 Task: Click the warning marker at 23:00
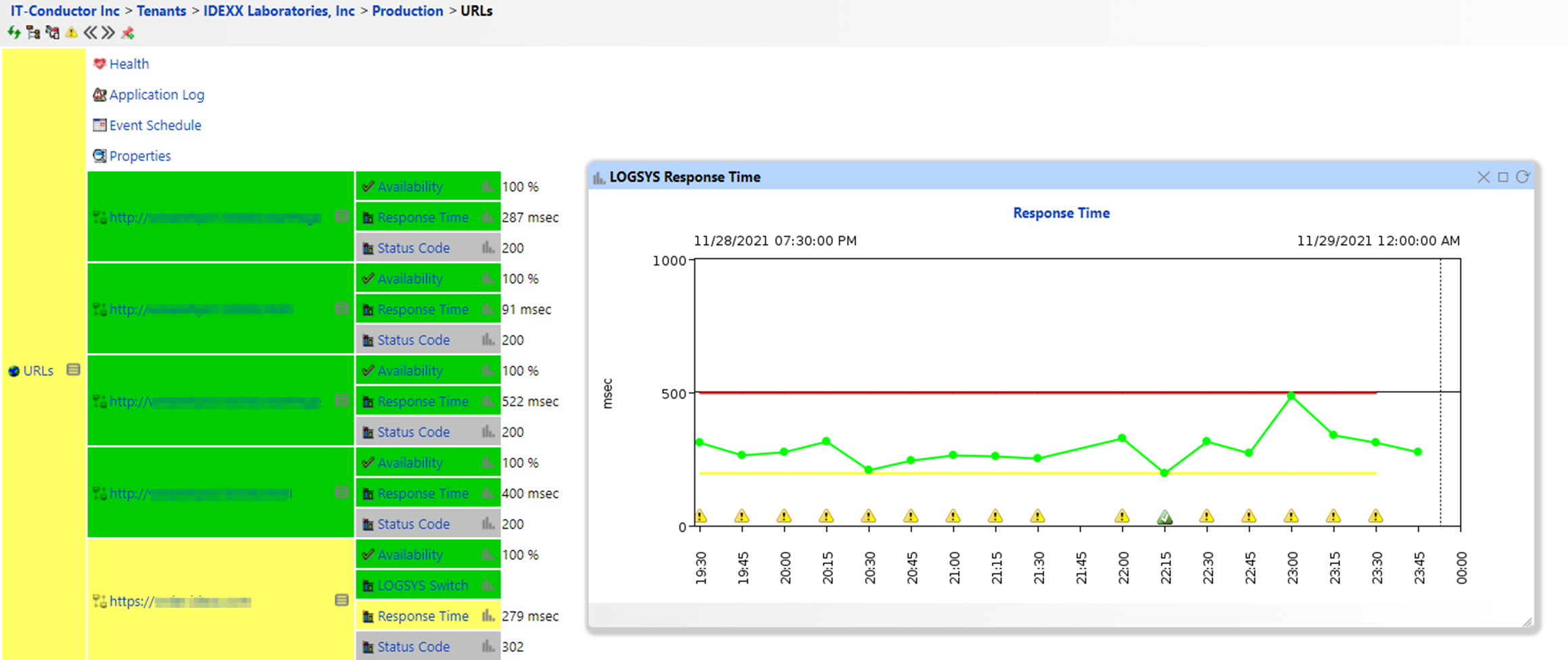tap(1291, 516)
